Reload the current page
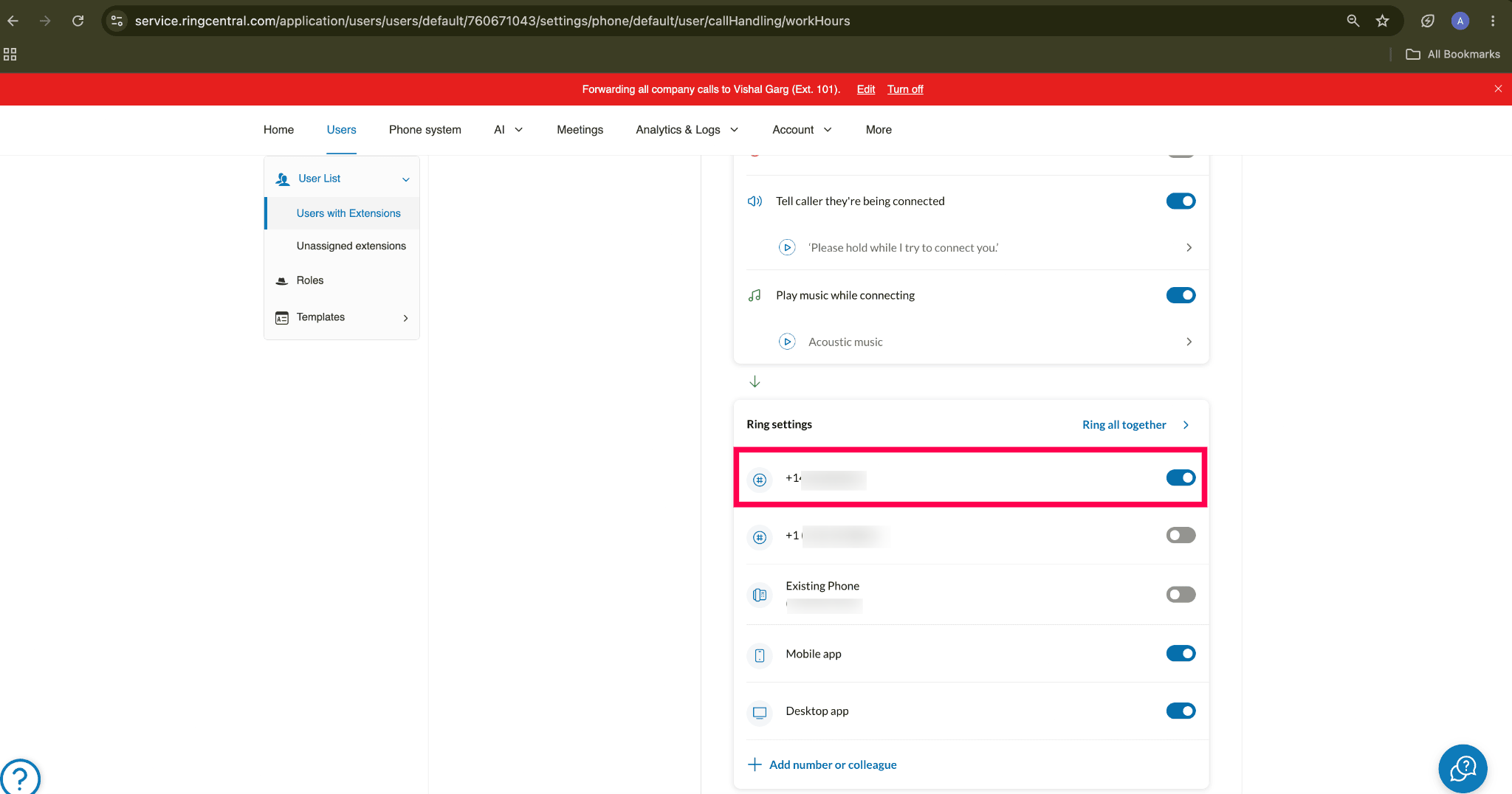Image resolution: width=1512 pixels, height=794 pixels. (78, 21)
